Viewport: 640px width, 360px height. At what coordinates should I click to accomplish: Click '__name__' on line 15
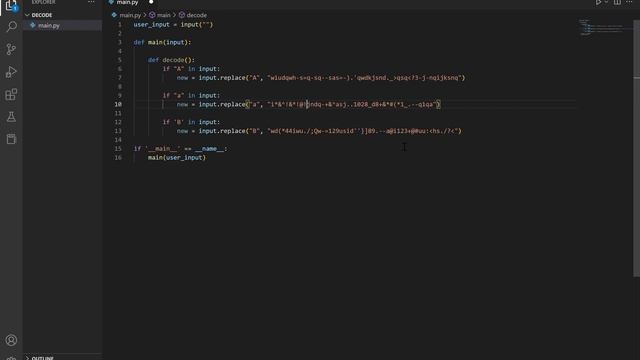tap(209, 149)
